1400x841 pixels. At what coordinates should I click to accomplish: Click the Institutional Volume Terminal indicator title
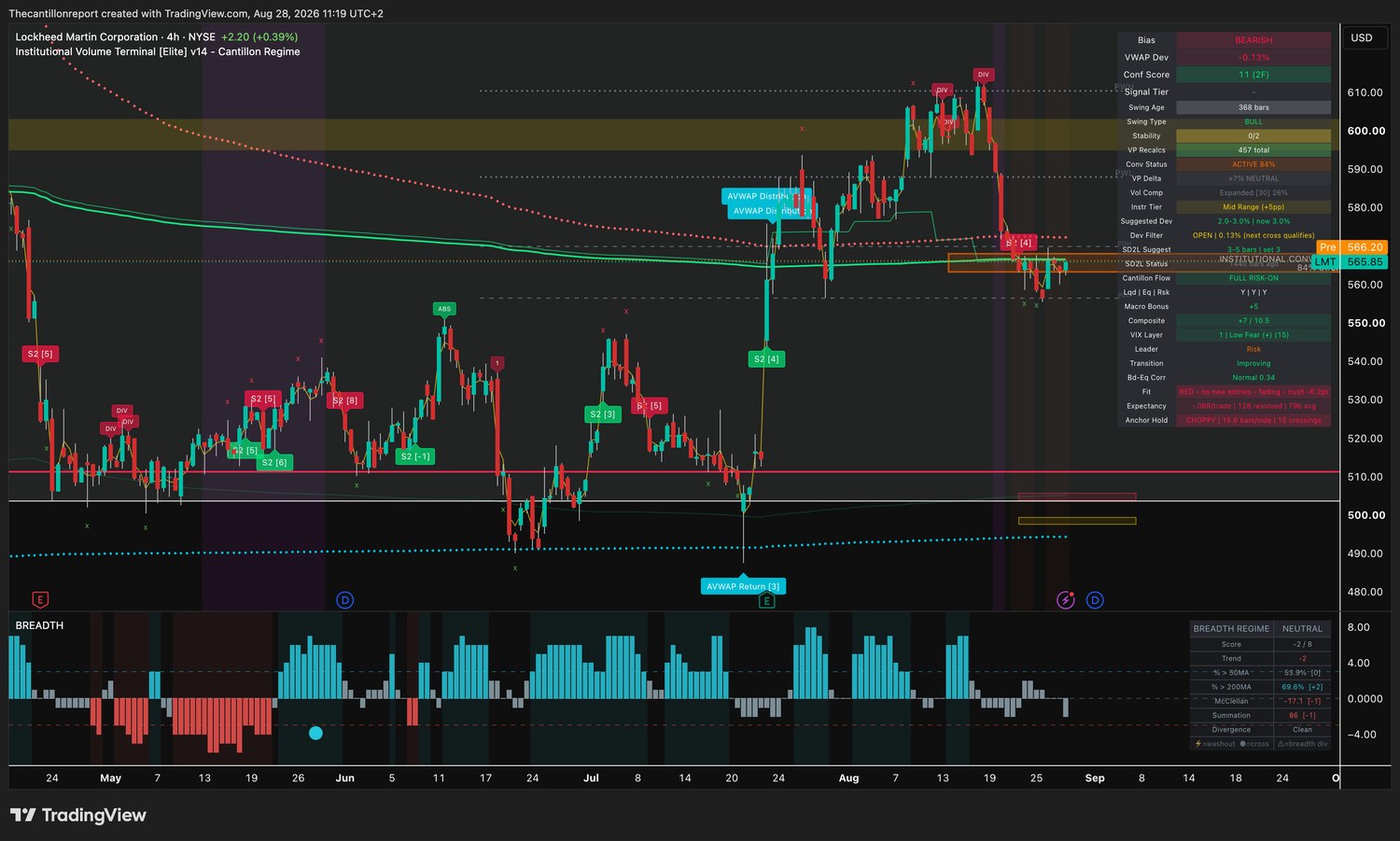[158, 52]
